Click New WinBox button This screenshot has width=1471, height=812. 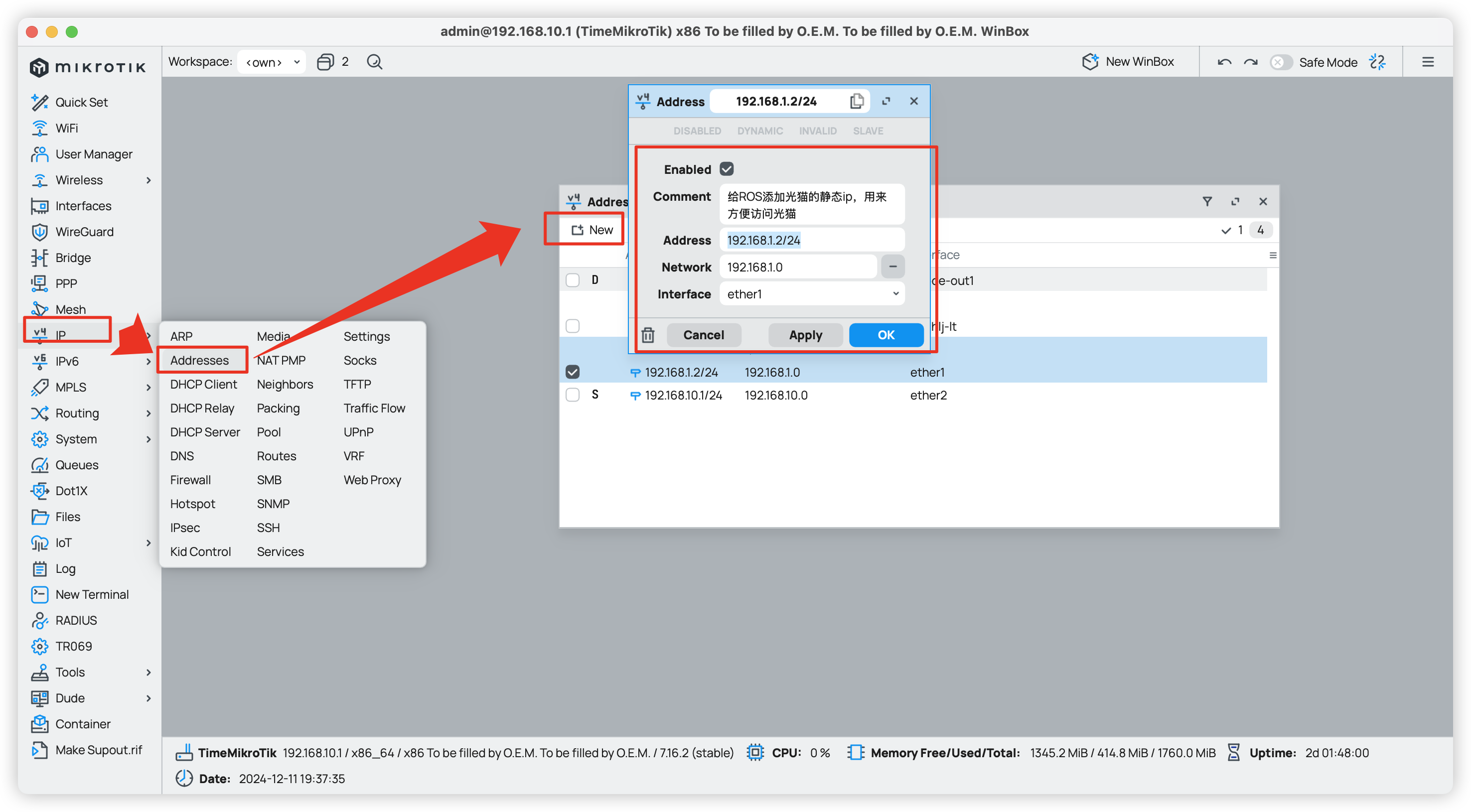point(1128,62)
